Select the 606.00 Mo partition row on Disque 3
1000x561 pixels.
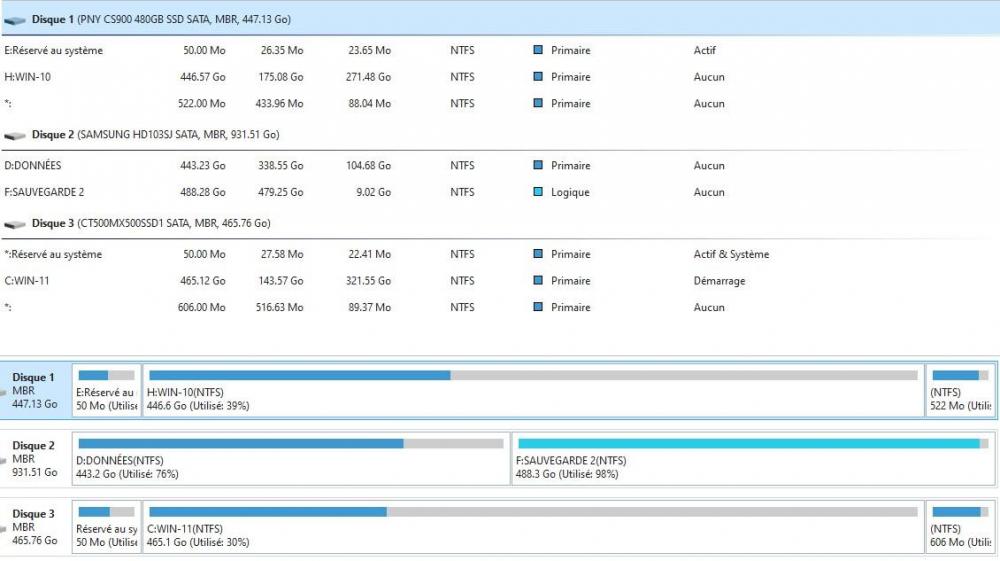pyautogui.click(x=300, y=308)
